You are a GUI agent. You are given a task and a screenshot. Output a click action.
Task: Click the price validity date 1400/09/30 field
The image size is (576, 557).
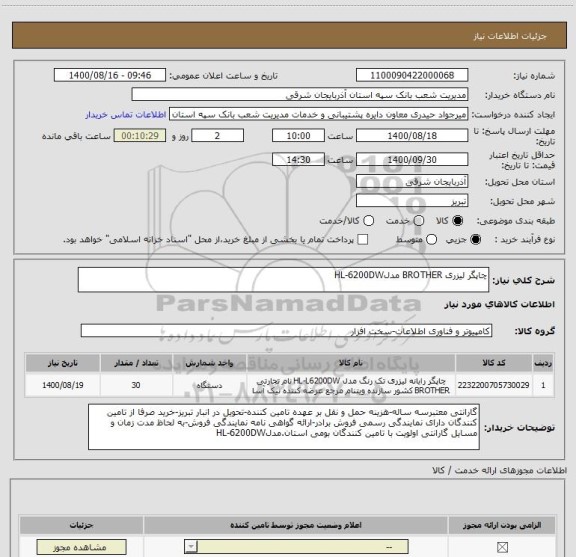(412, 159)
